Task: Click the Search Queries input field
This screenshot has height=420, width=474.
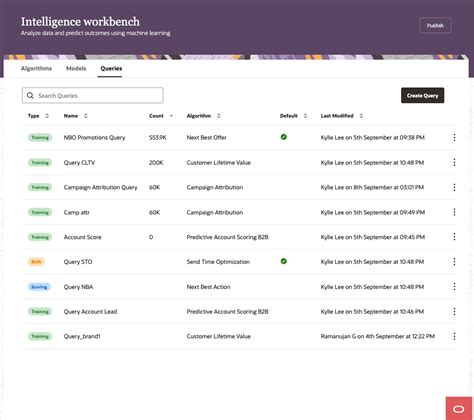Action: [x=93, y=96]
